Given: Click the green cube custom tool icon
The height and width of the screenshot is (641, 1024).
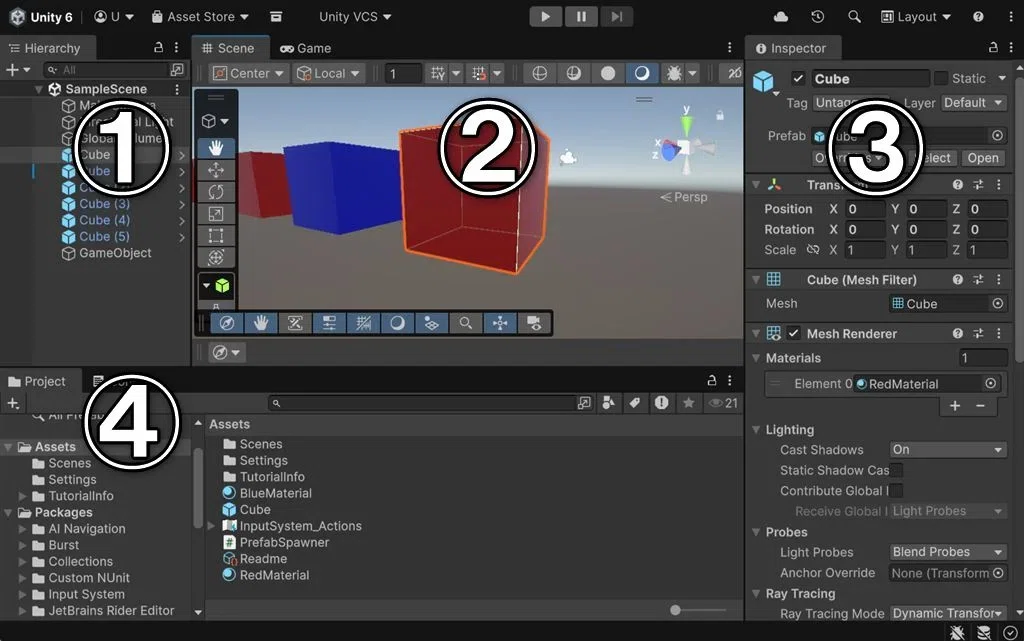Looking at the screenshot, I should pos(222,285).
